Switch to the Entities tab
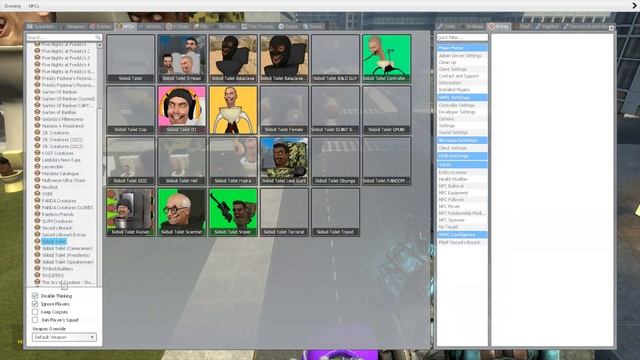Image resolution: width=640 pixels, height=360 pixels. (100, 27)
